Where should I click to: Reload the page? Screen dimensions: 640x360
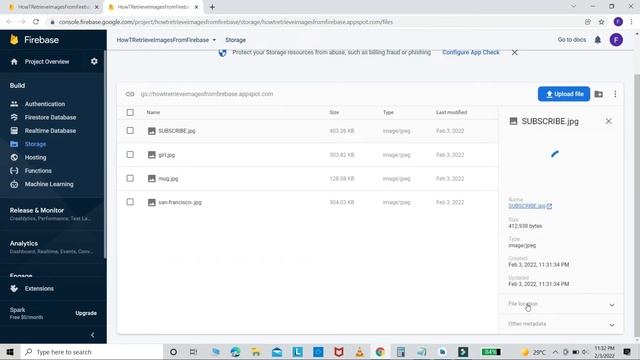click(x=36, y=22)
